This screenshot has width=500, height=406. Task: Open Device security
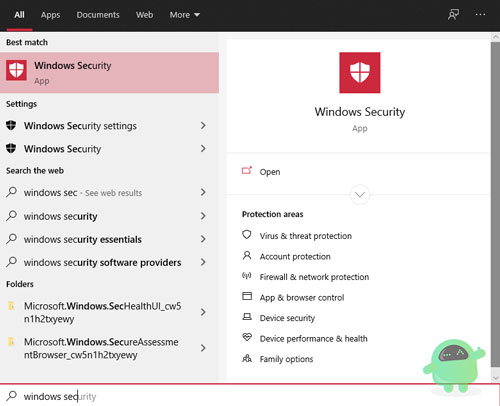click(x=287, y=318)
